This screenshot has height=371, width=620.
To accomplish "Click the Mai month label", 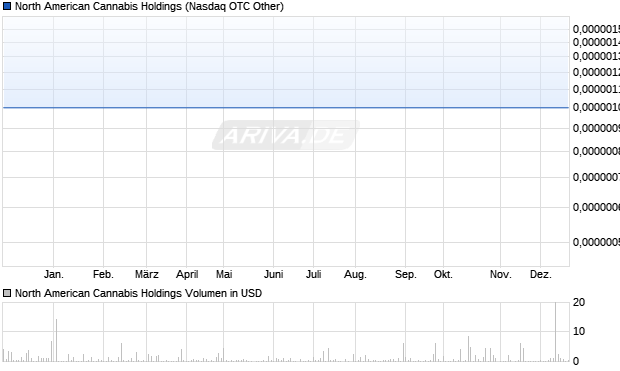I will tap(224, 274).
